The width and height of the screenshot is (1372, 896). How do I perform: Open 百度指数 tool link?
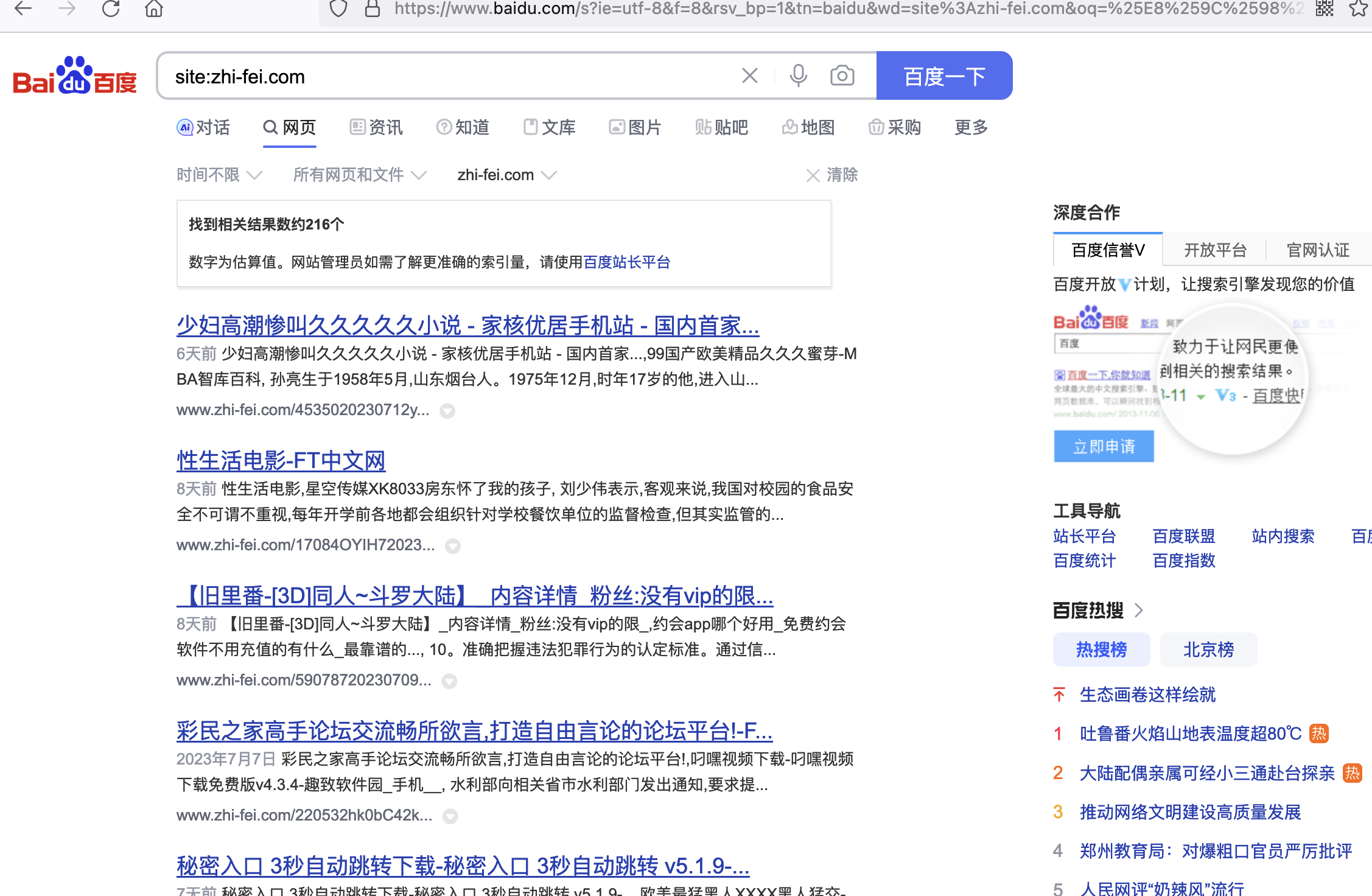[x=1183, y=561]
